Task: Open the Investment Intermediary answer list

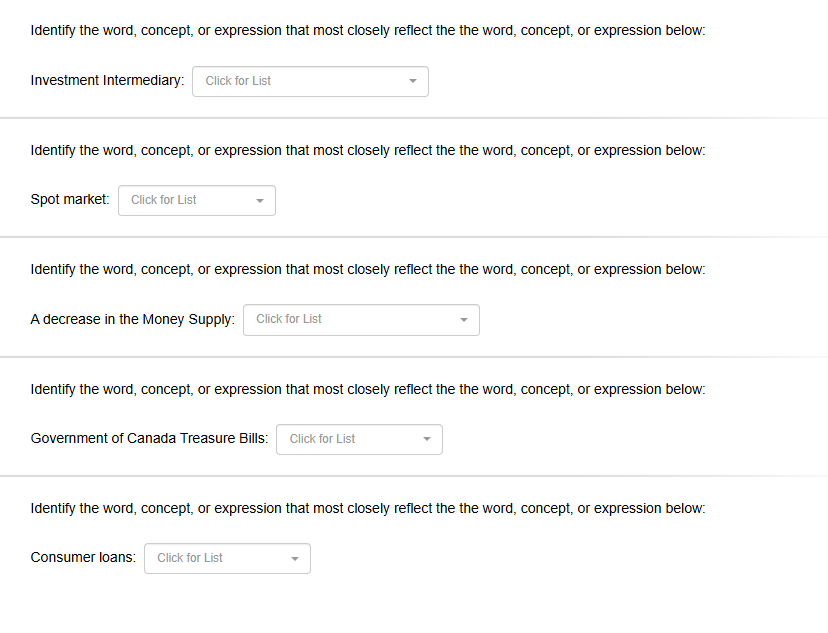Action: click(310, 81)
